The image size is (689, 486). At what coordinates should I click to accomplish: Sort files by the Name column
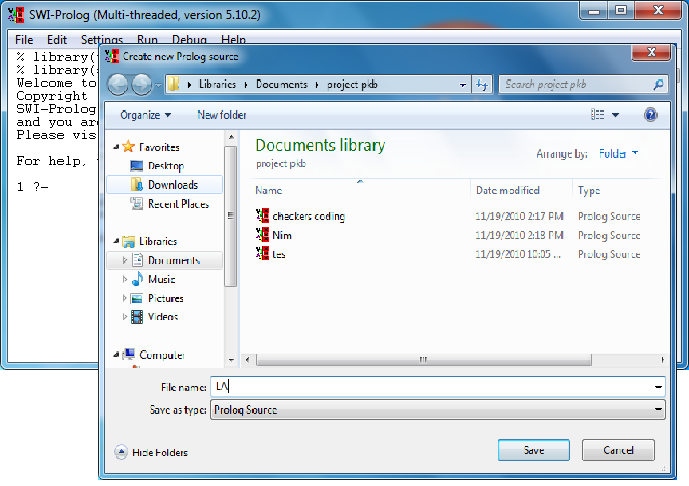269,190
